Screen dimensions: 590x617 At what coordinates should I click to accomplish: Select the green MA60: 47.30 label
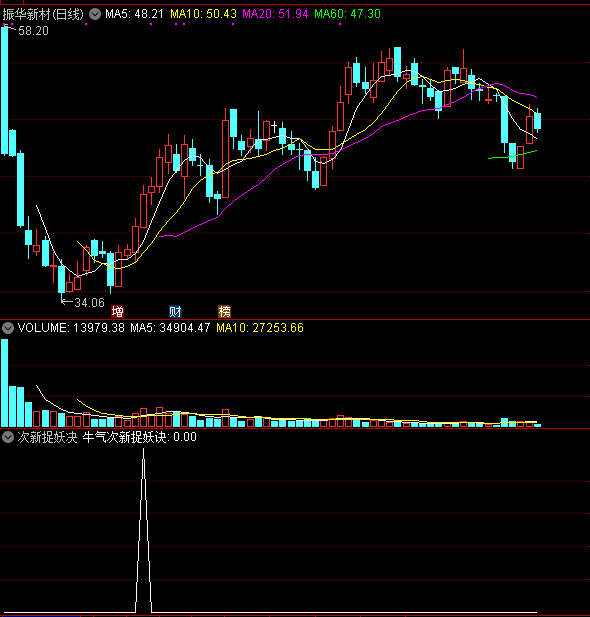348,14
